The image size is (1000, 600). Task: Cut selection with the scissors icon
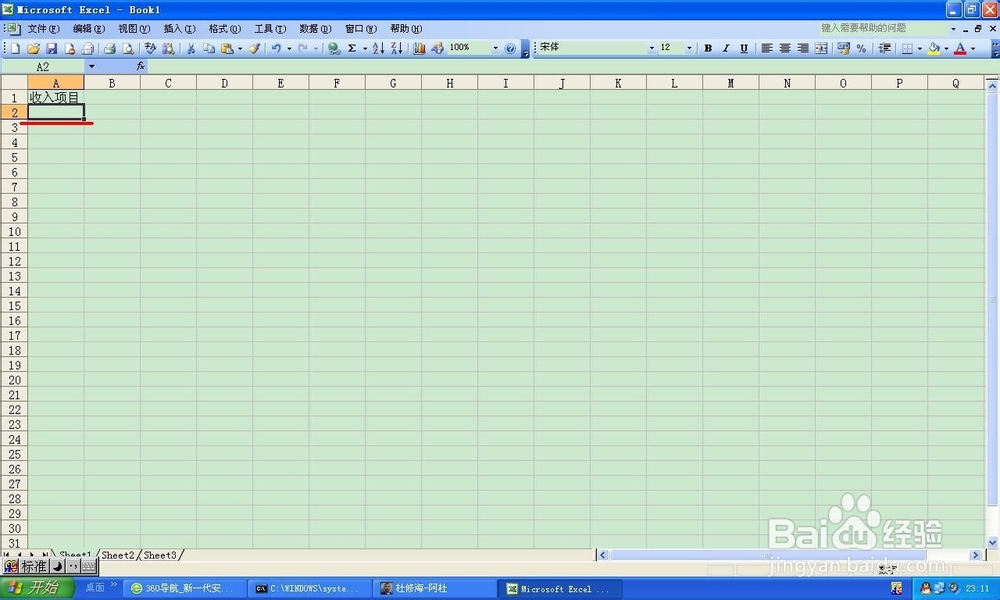[x=190, y=48]
